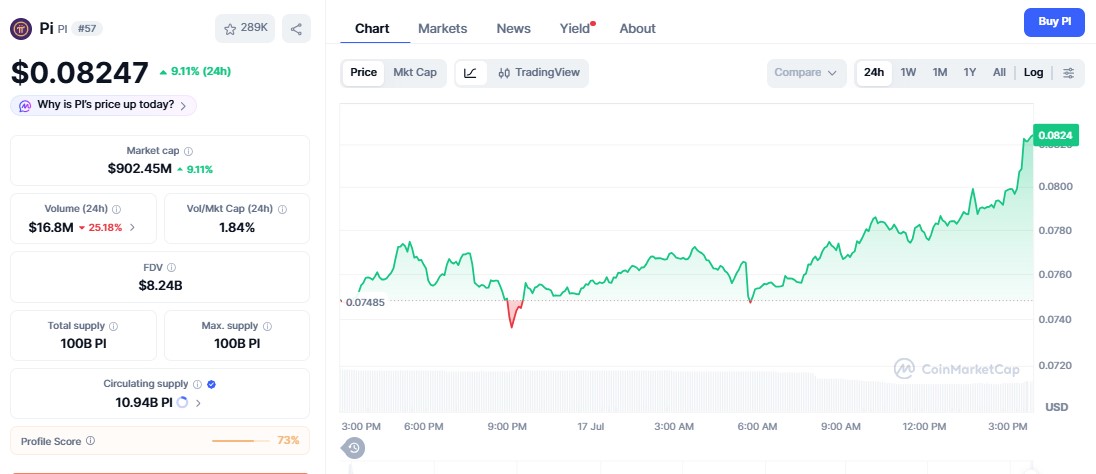The image size is (1096, 474).
Task: Select the line chart icon
Action: pyautogui.click(x=470, y=73)
